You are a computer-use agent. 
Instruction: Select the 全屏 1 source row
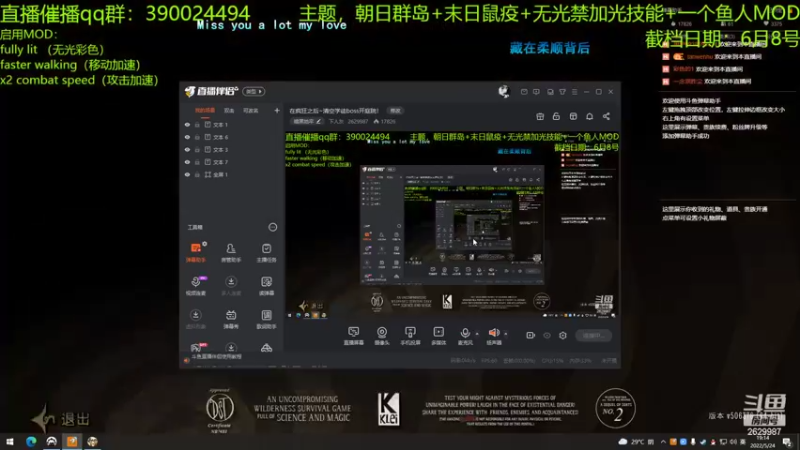(x=232, y=174)
